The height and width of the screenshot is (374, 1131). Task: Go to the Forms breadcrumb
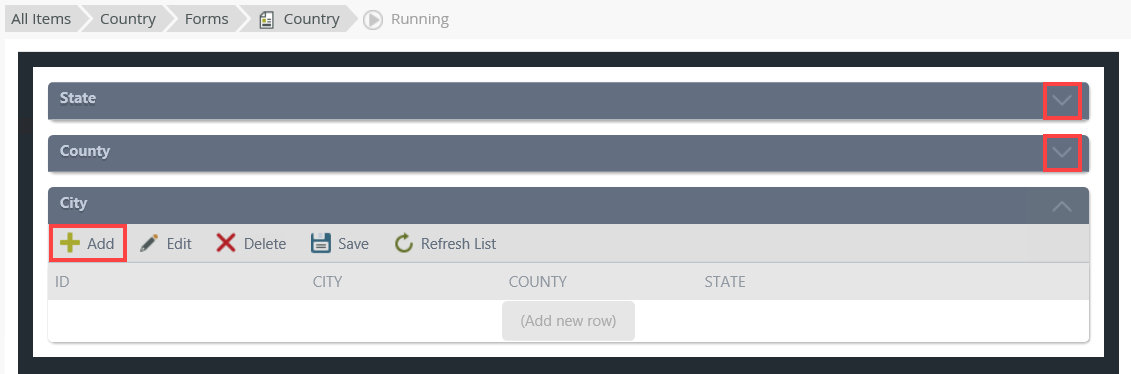coord(206,19)
